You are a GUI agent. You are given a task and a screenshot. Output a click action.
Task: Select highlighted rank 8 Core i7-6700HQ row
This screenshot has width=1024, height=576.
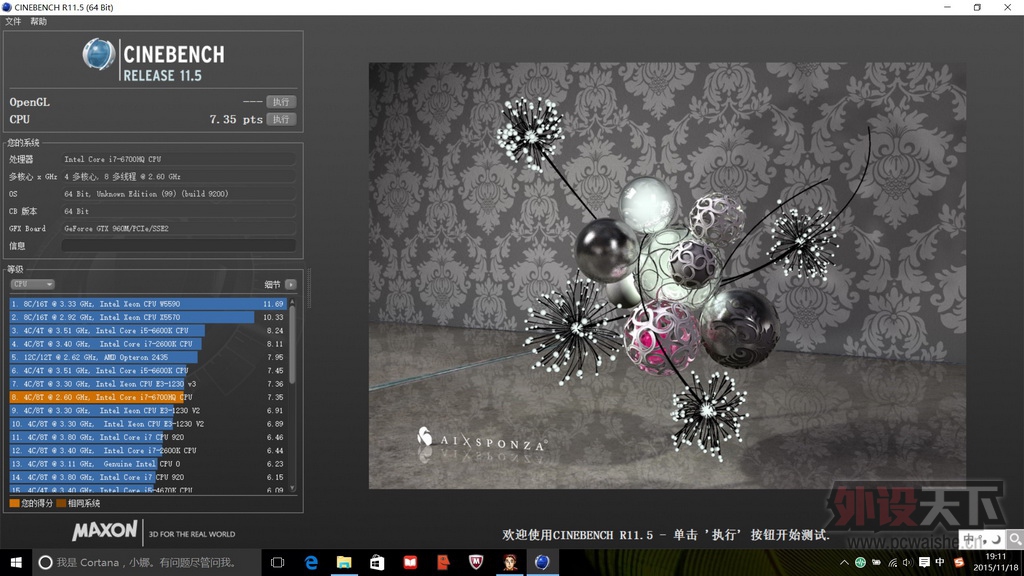click(x=148, y=397)
